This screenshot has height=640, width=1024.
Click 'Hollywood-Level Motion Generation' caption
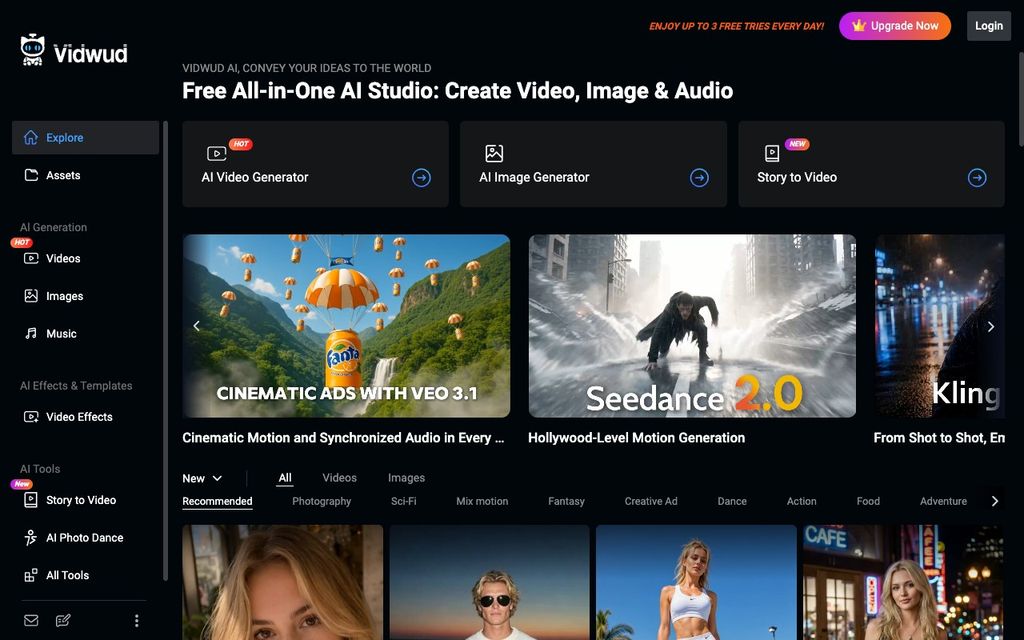tap(637, 438)
